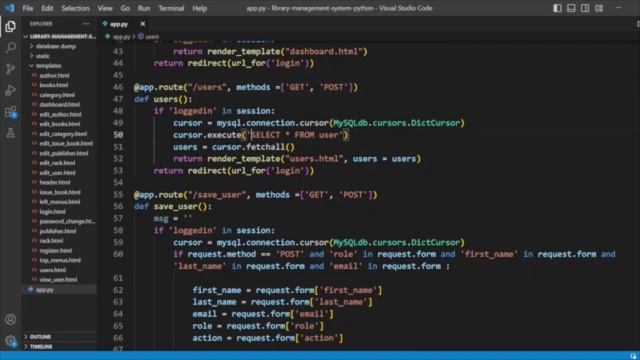Open the Extensions view

(x=11, y=112)
